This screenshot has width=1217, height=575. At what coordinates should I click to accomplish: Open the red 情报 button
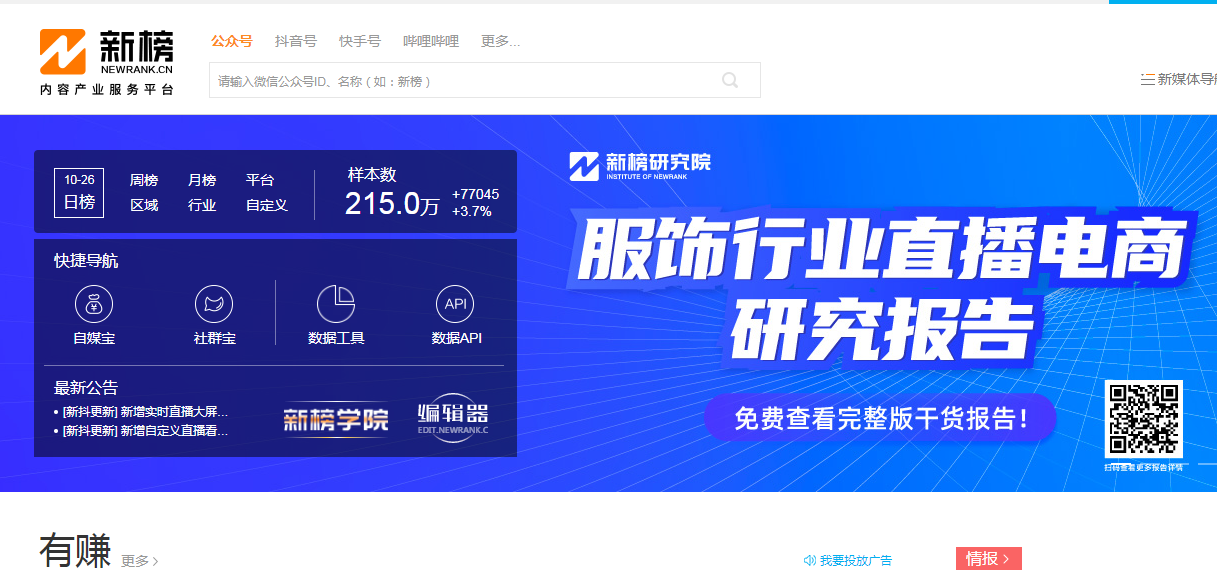[x=989, y=559]
